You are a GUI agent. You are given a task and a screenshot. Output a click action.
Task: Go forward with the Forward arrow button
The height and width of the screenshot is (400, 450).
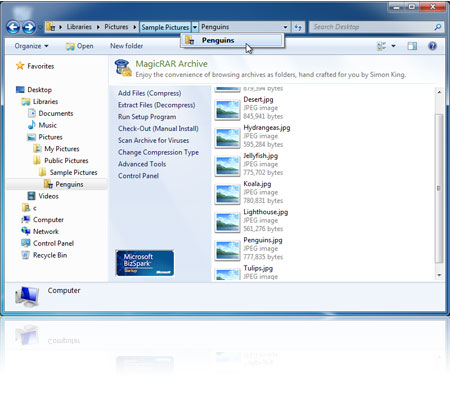29,27
